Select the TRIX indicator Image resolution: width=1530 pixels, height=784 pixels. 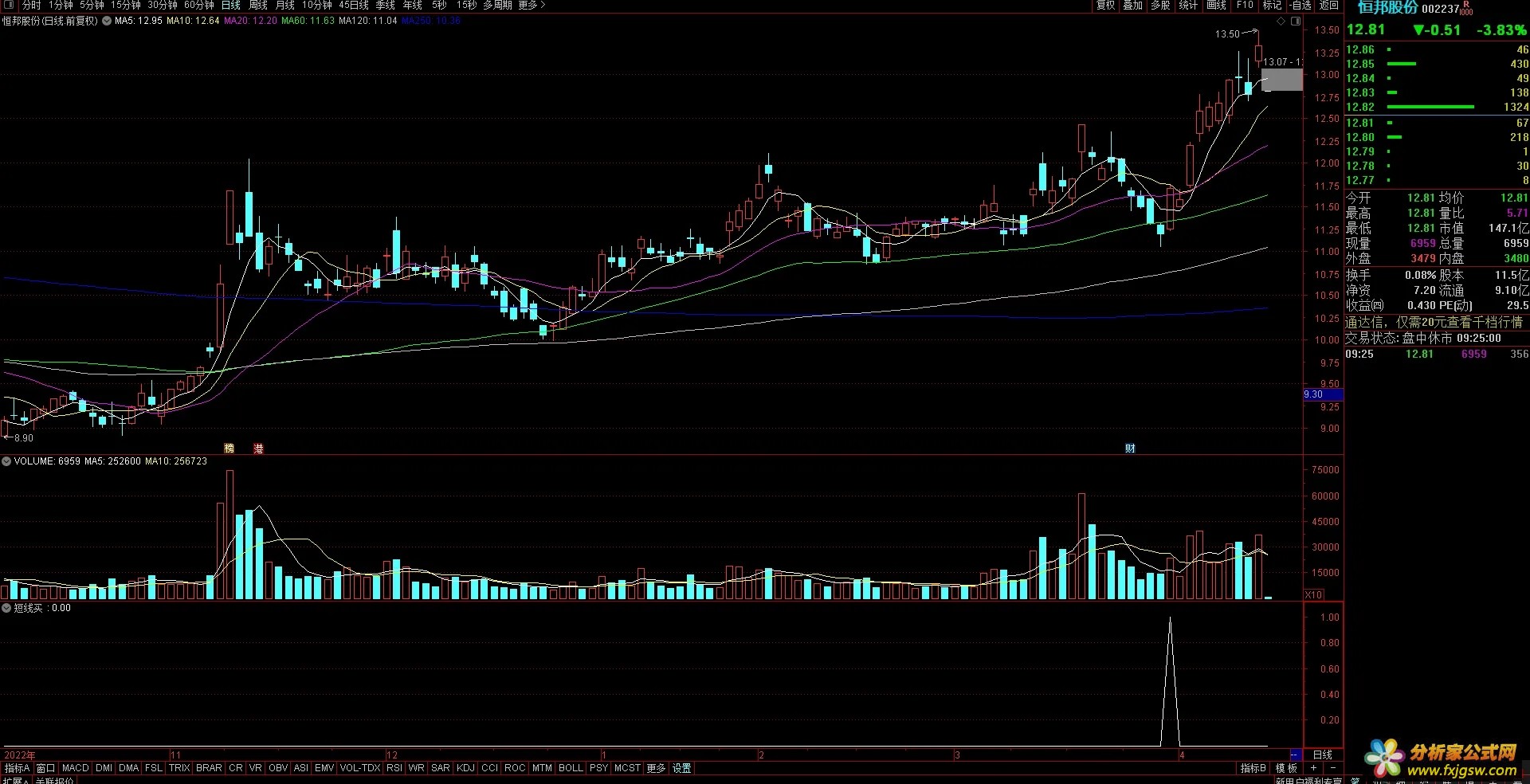[x=179, y=768]
